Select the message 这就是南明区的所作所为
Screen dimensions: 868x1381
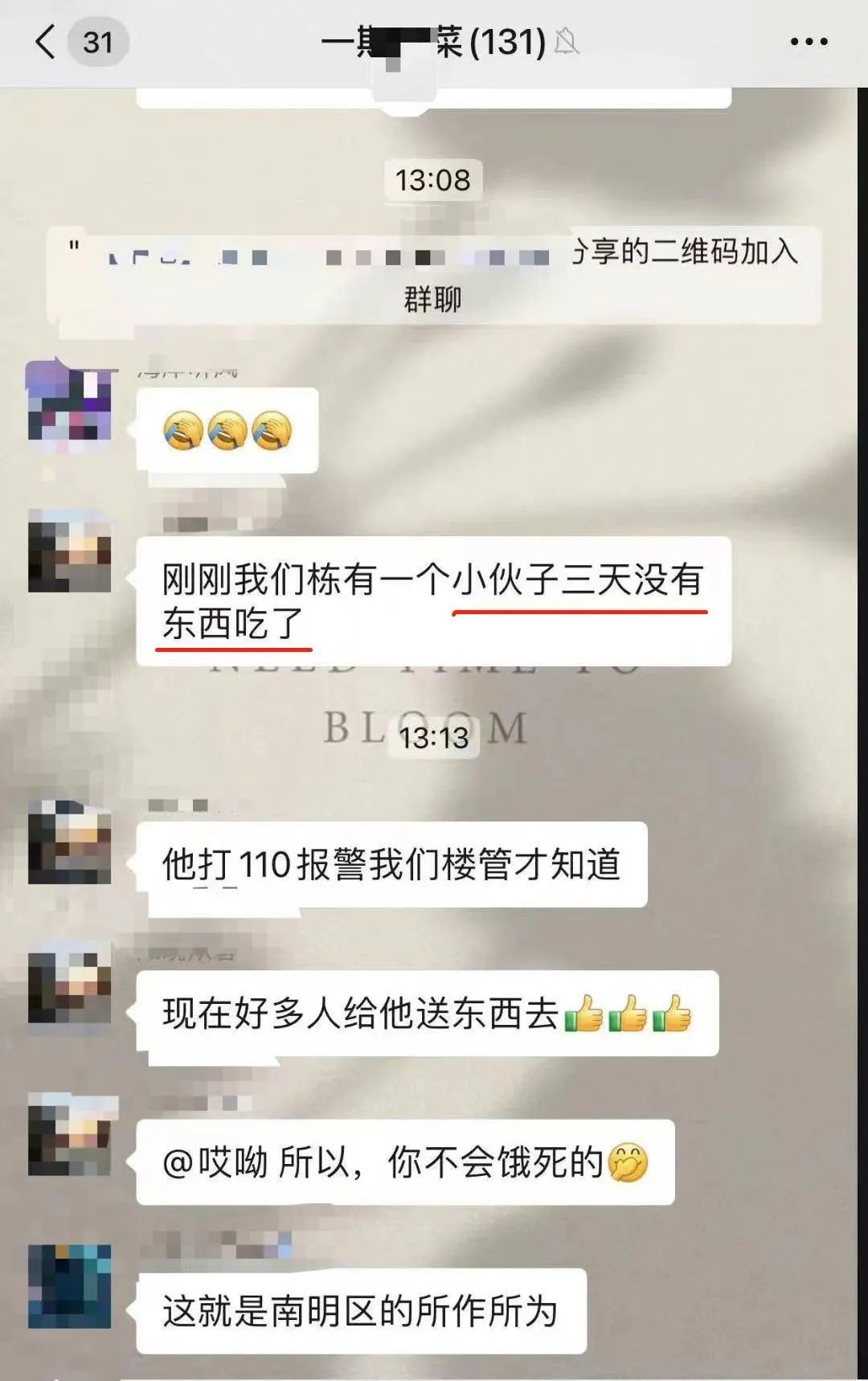(x=361, y=1311)
